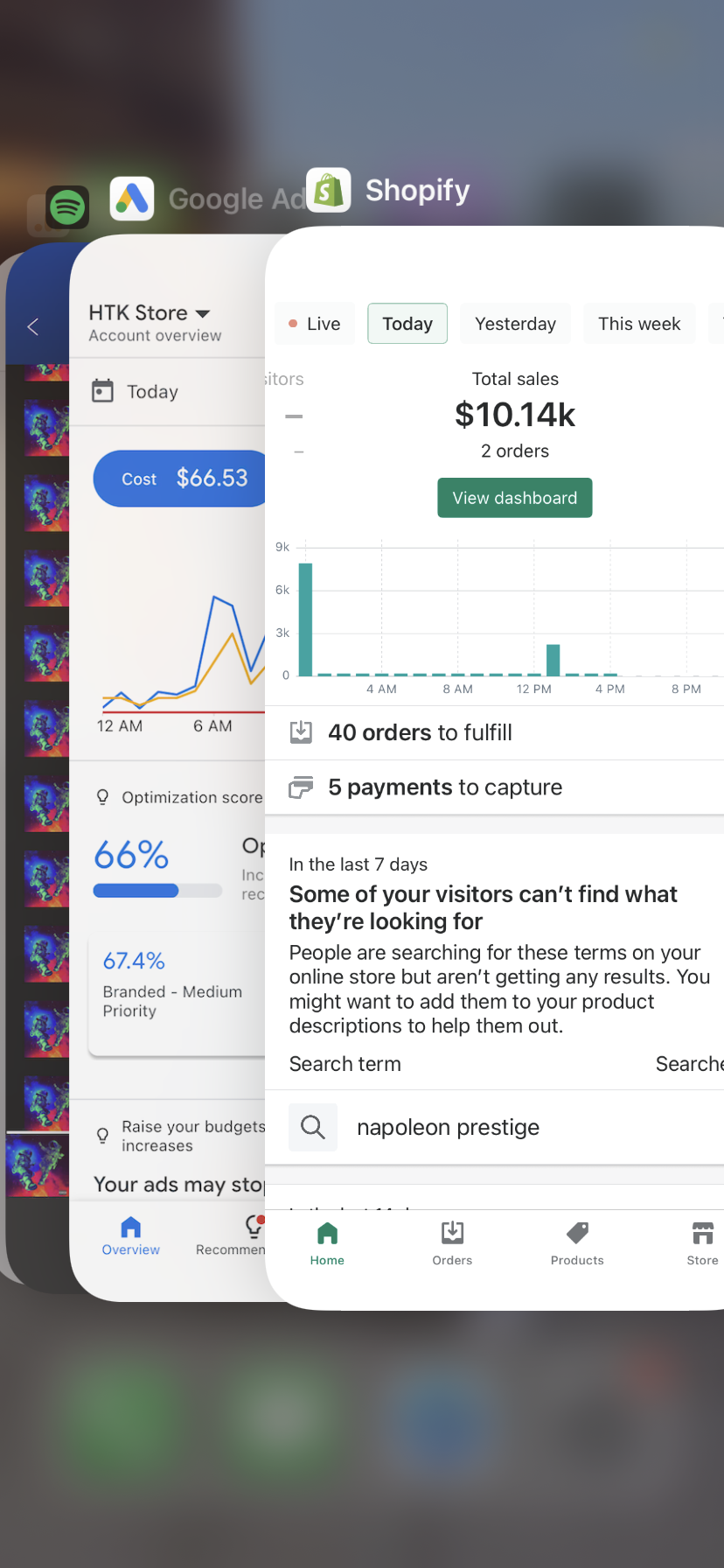Open the Products tag icon
724x1568 pixels.
point(577,1233)
